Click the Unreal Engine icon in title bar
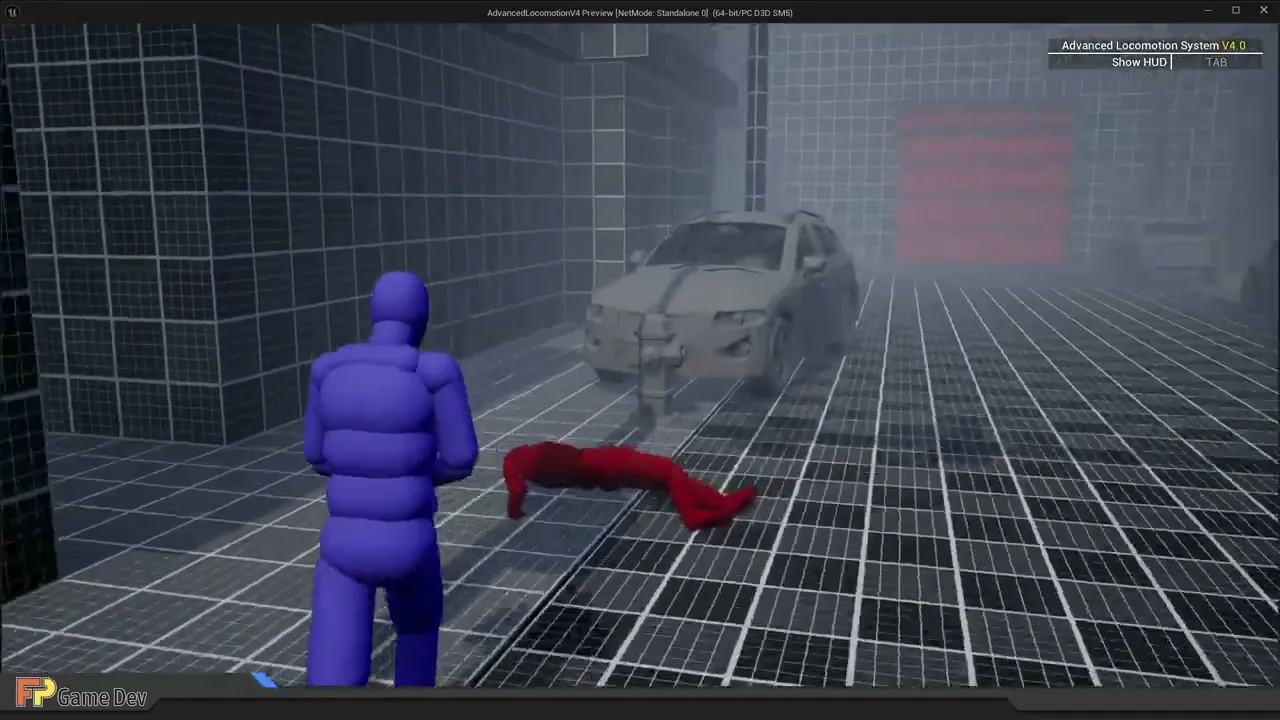This screenshot has width=1280, height=720. (x=12, y=11)
